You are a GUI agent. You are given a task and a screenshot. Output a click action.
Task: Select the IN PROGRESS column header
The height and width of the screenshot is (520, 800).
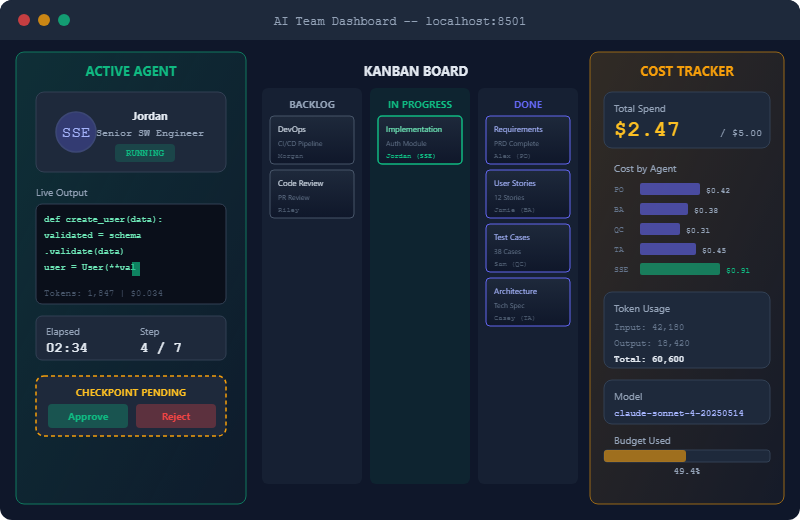click(420, 105)
